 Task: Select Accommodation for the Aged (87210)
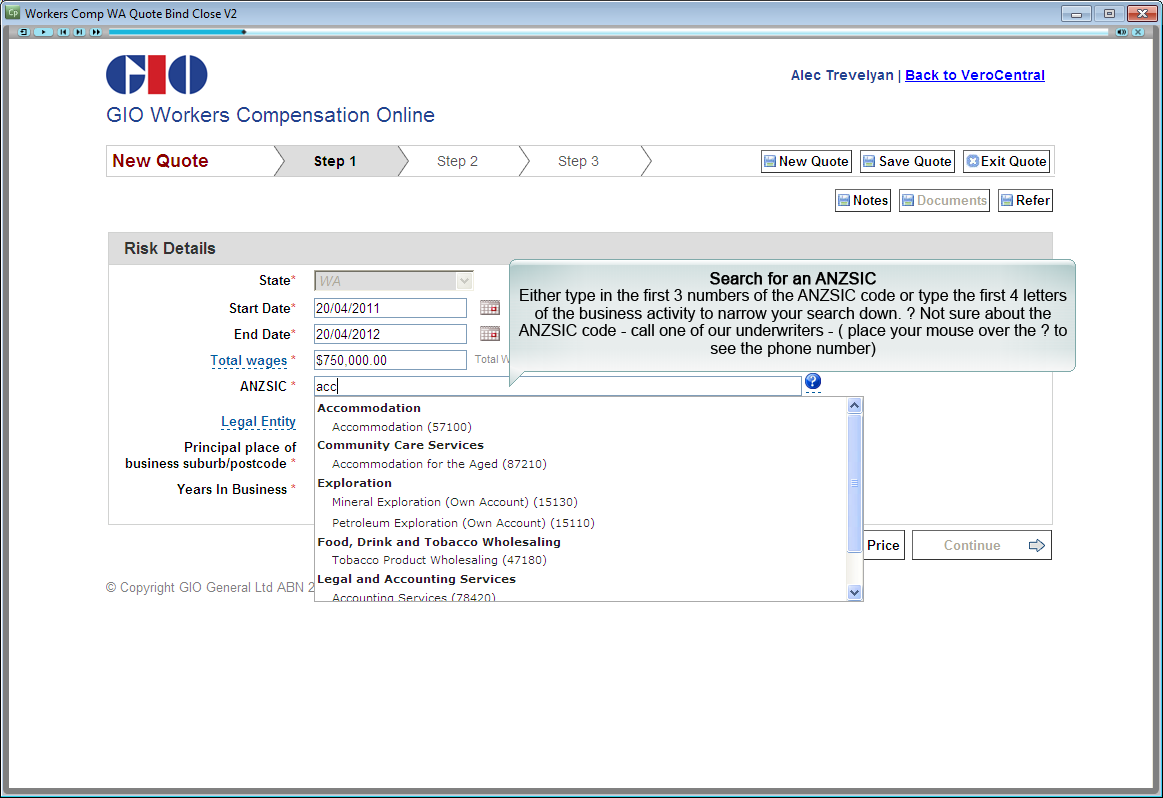pyautogui.click(x=439, y=464)
